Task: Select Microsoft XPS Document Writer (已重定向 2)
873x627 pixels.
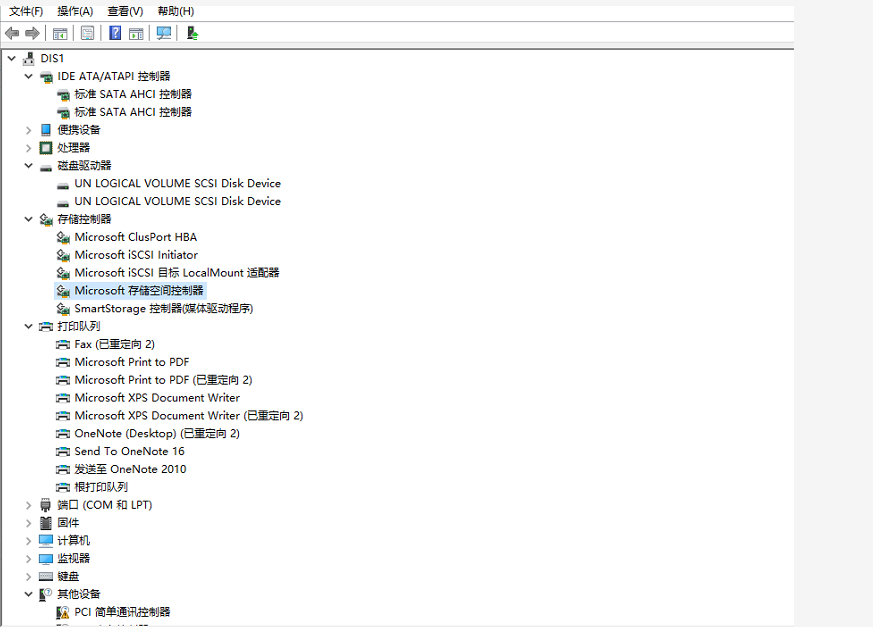Action: [189, 415]
